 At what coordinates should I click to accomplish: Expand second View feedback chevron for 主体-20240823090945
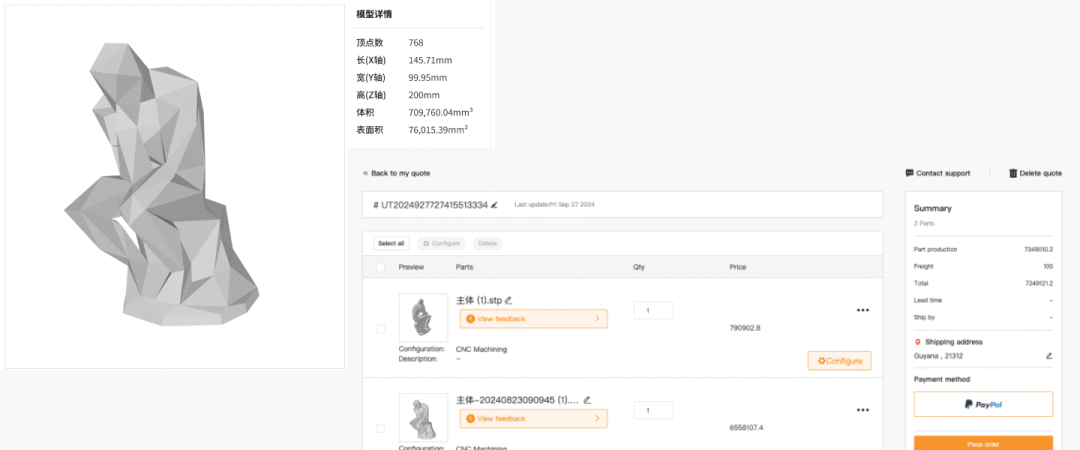tap(596, 419)
